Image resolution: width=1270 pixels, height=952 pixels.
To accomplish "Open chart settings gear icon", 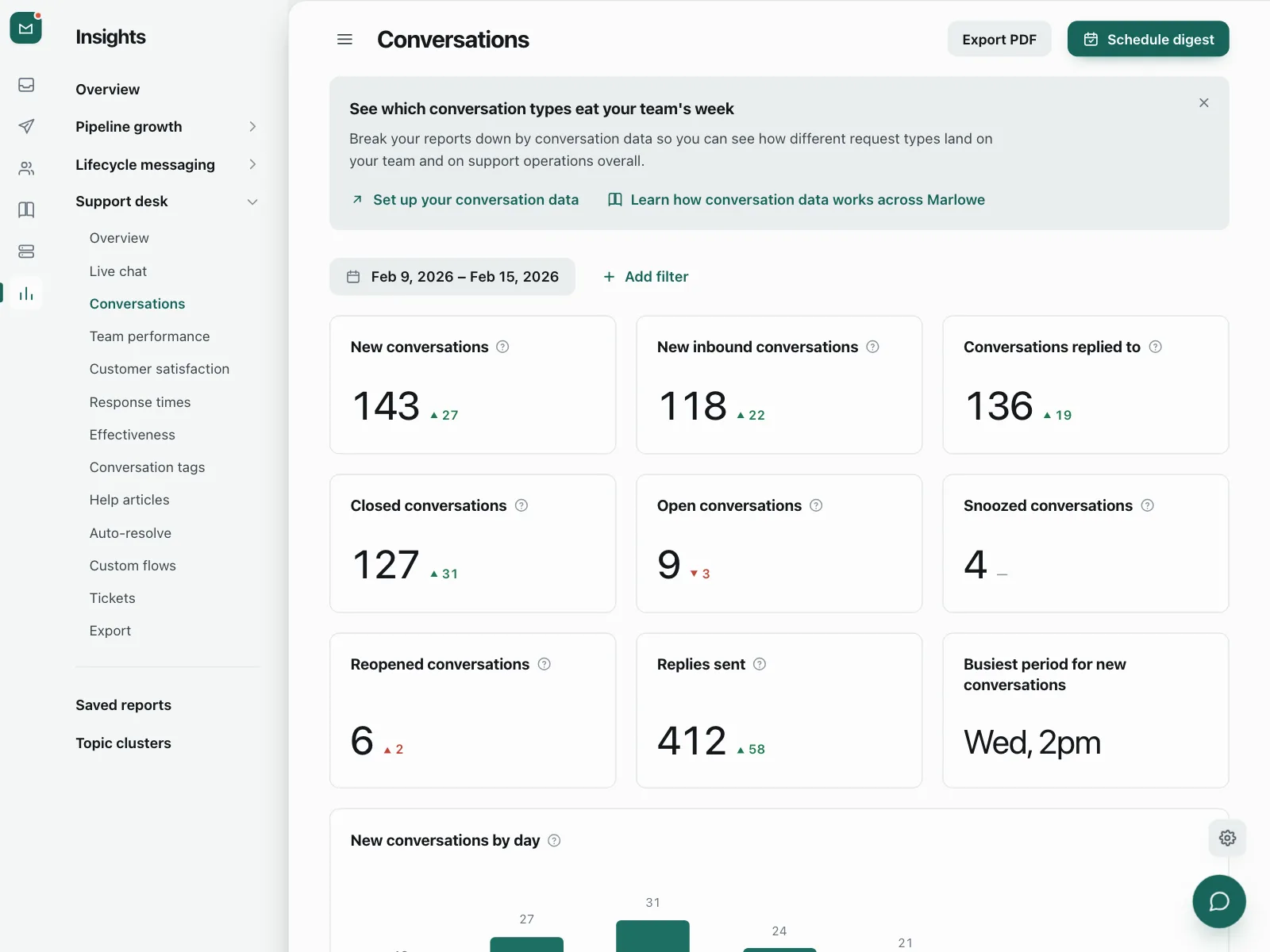I will click(1227, 838).
